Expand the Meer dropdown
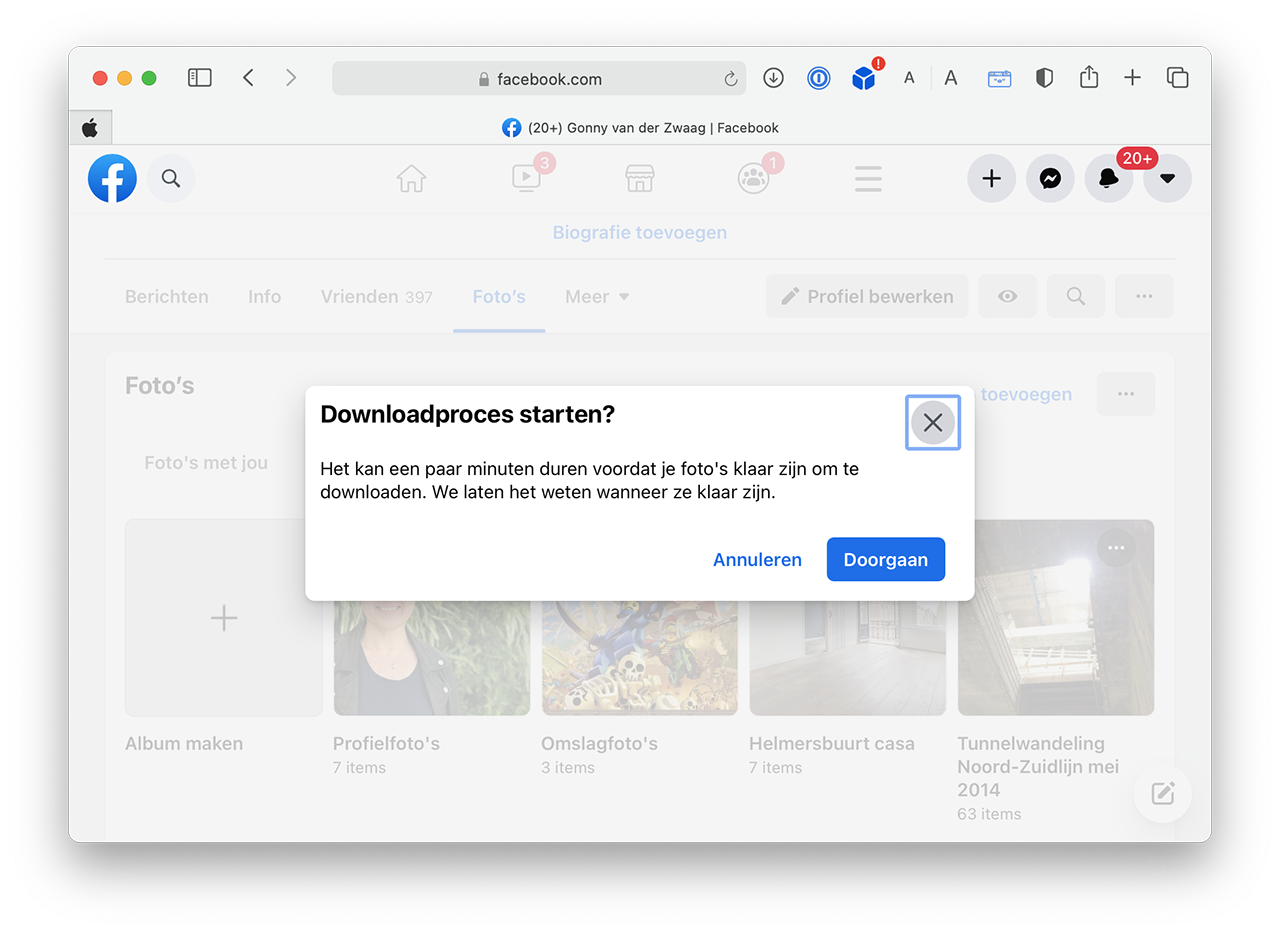 [x=597, y=297]
